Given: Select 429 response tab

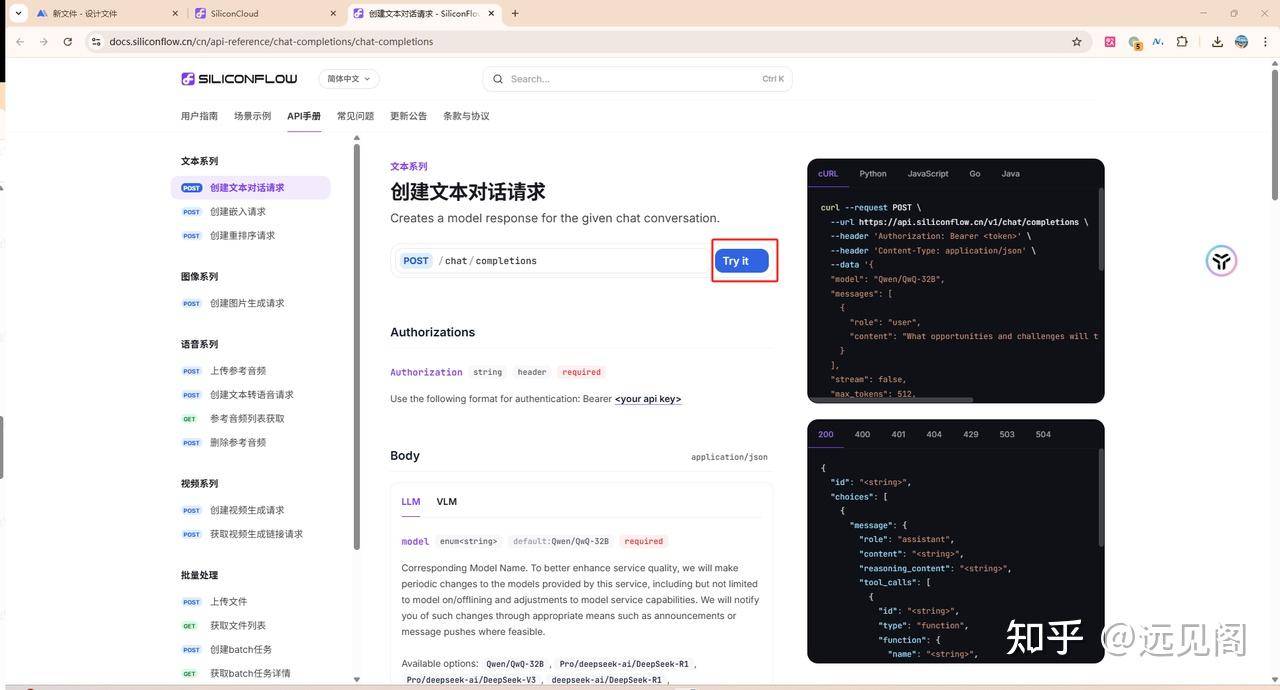Looking at the screenshot, I should click(x=970, y=435).
